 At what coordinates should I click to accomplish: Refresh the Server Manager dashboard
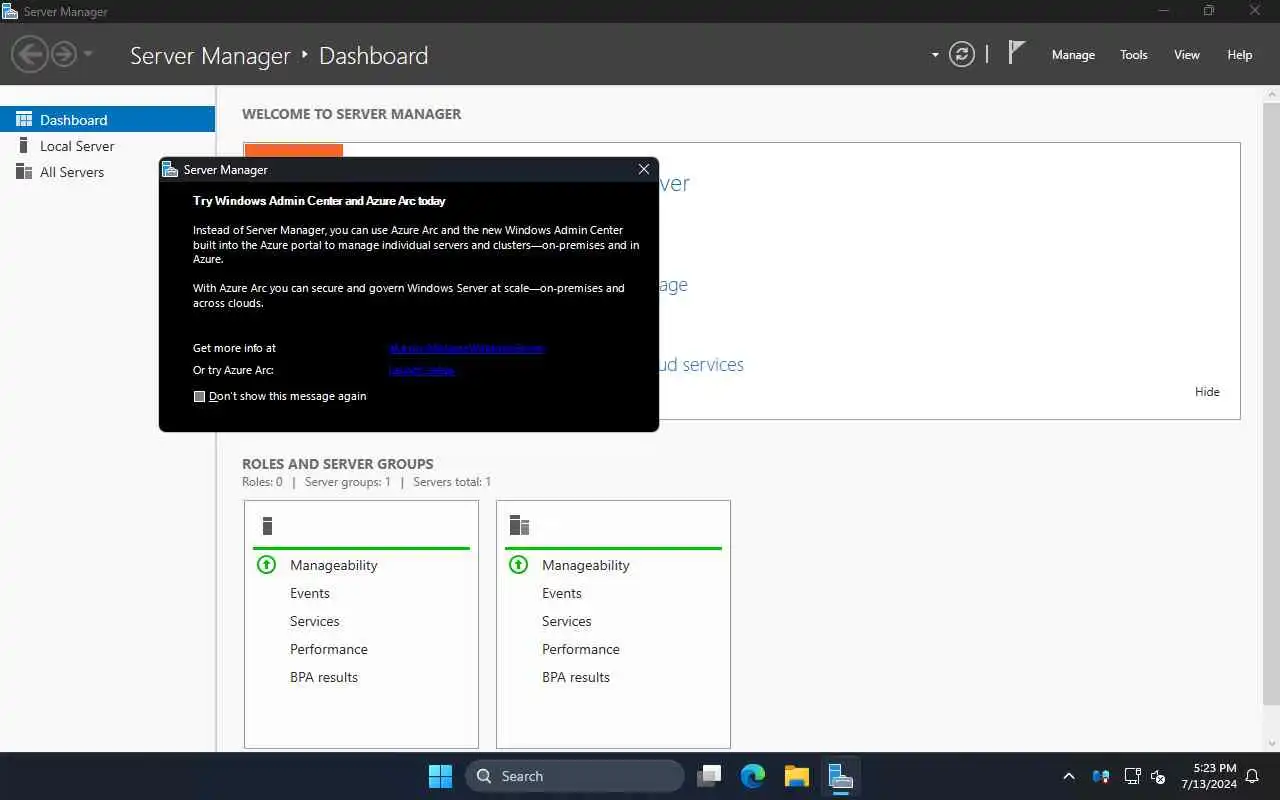point(961,54)
